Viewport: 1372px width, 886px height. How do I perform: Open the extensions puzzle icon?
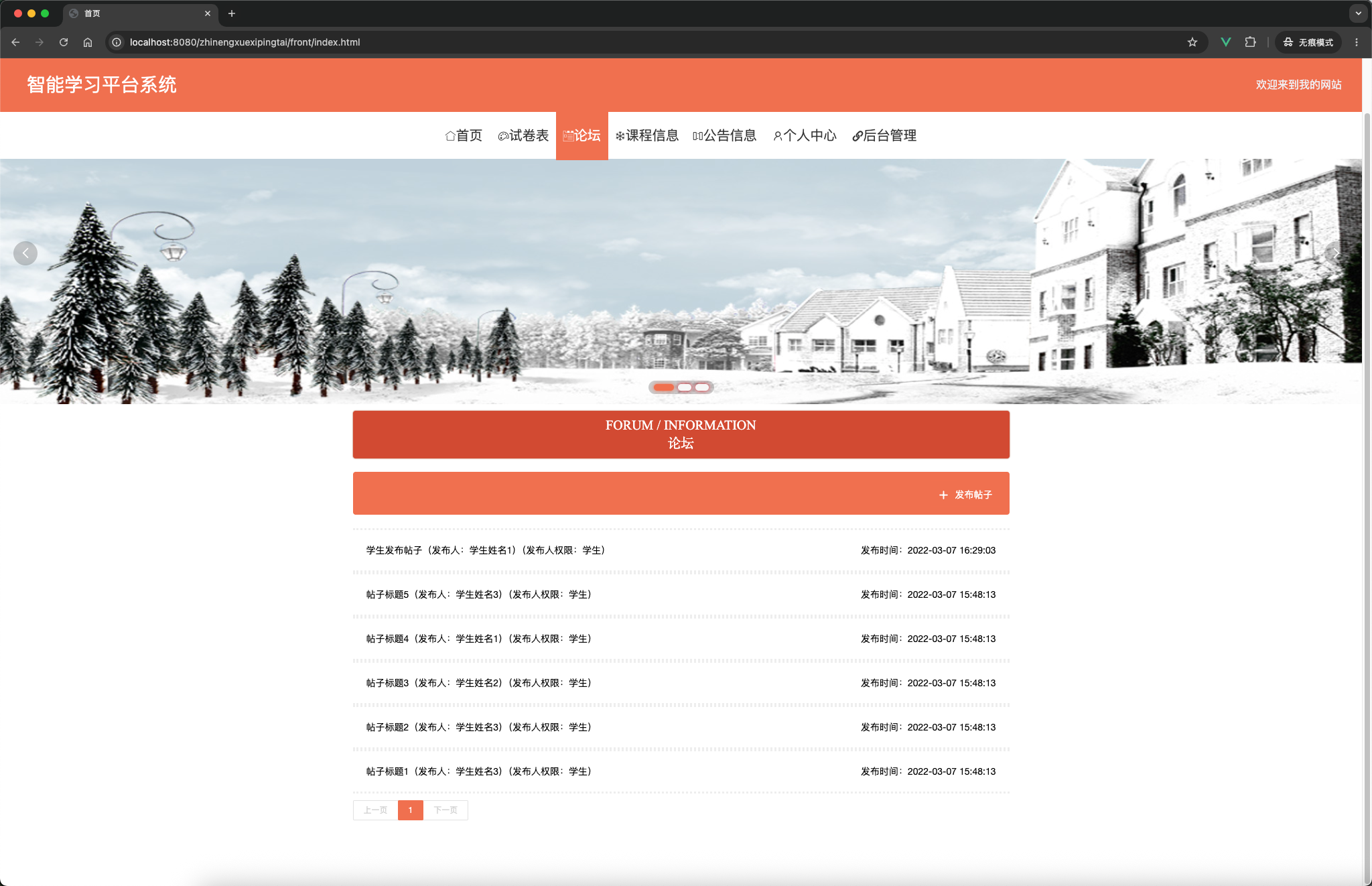1250,42
